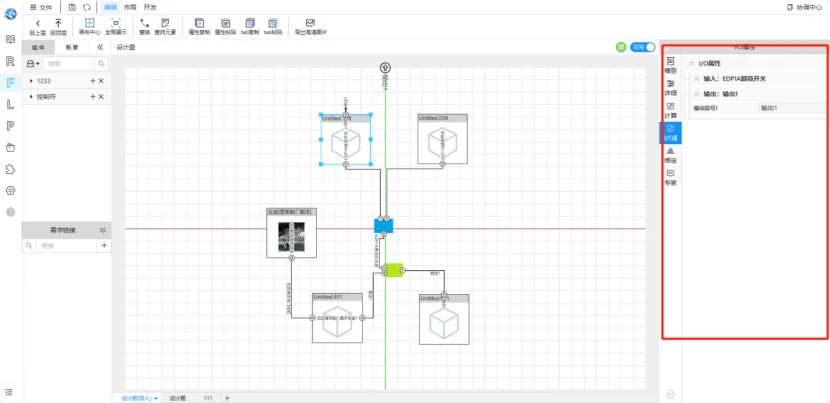
Task: Open the 计算 properties tab
Action: [x=671, y=110]
